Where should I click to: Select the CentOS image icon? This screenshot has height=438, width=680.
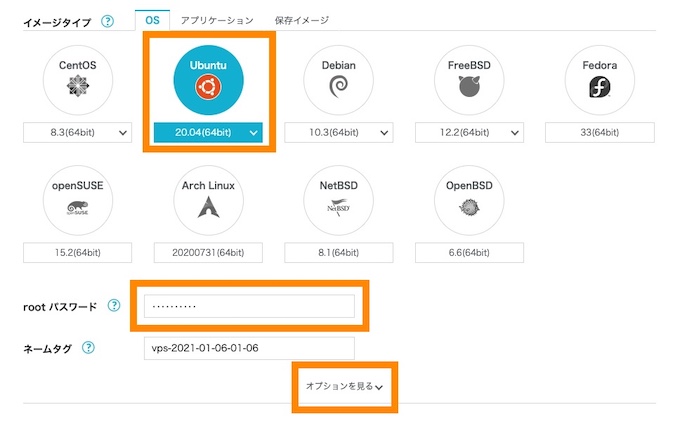(x=78, y=80)
